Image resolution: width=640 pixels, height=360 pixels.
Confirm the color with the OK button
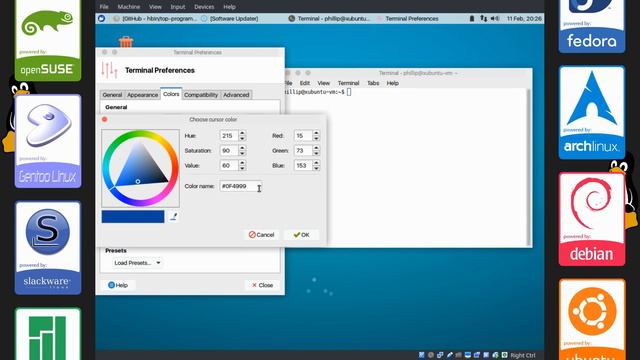click(302, 235)
